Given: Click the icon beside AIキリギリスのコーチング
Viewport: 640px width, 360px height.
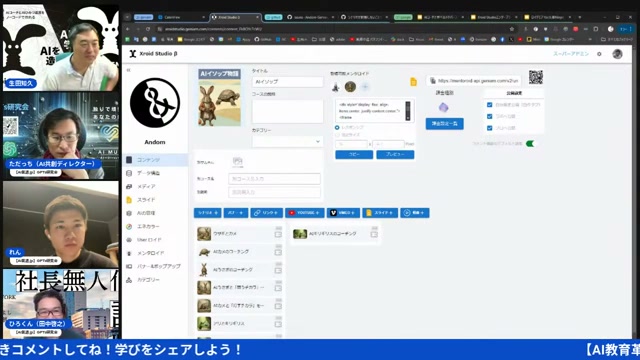Looking at the screenshot, I should (x=374, y=234).
